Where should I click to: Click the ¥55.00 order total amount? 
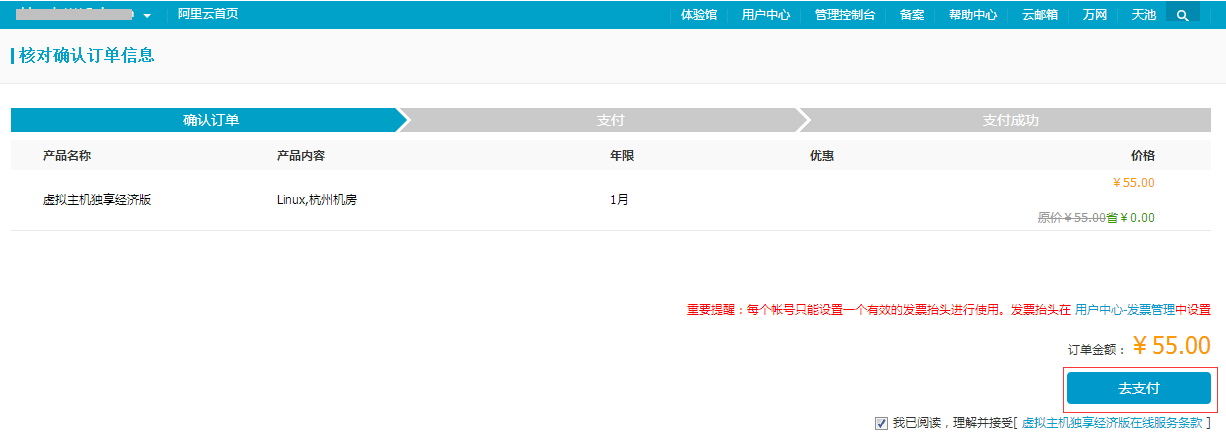(1171, 346)
